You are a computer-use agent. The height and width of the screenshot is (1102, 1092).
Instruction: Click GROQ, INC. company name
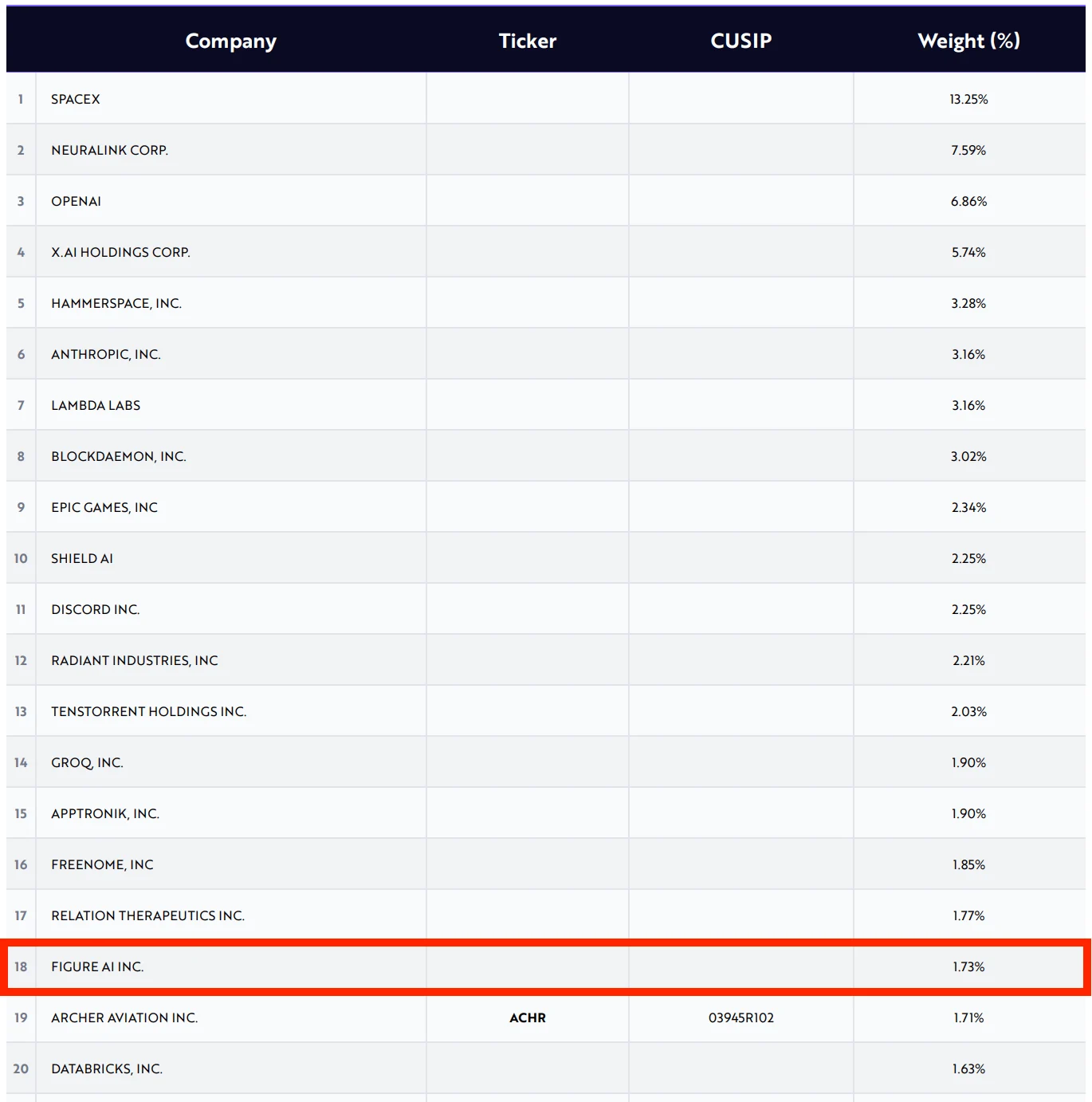pyautogui.click(x=87, y=762)
